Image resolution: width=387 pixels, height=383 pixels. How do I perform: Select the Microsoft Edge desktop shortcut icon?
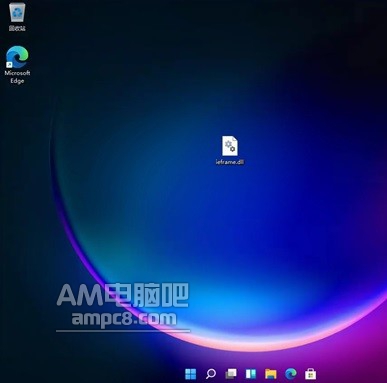[x=17, y=57]
